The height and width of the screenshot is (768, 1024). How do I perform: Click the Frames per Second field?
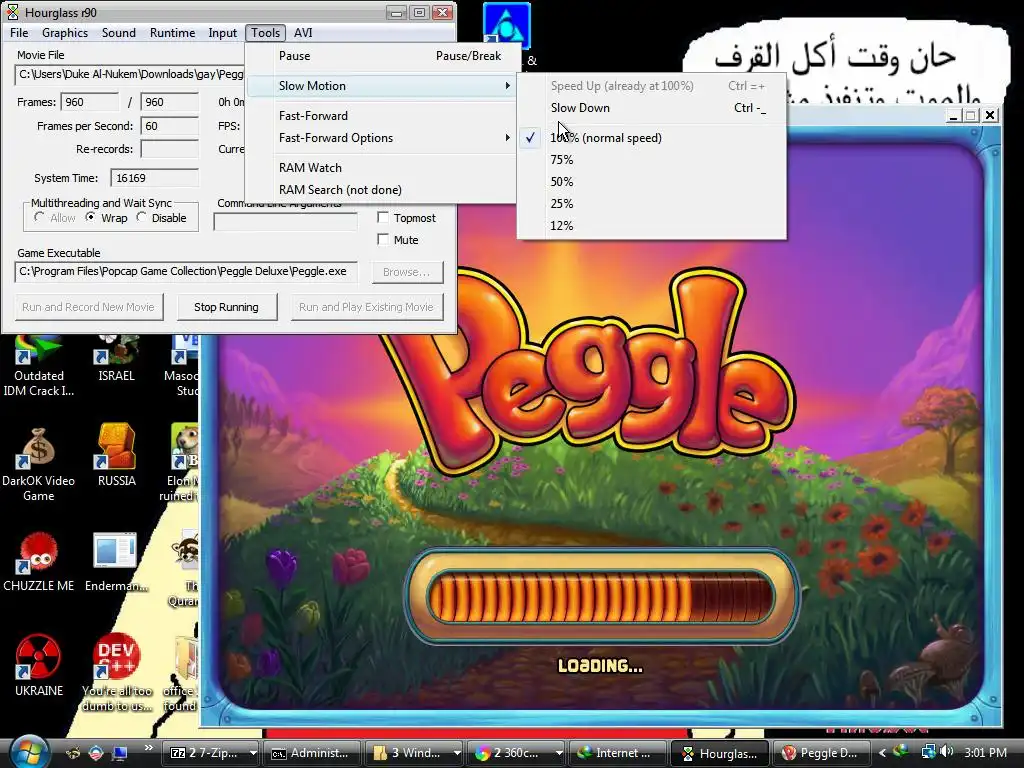tap(170, 126)
